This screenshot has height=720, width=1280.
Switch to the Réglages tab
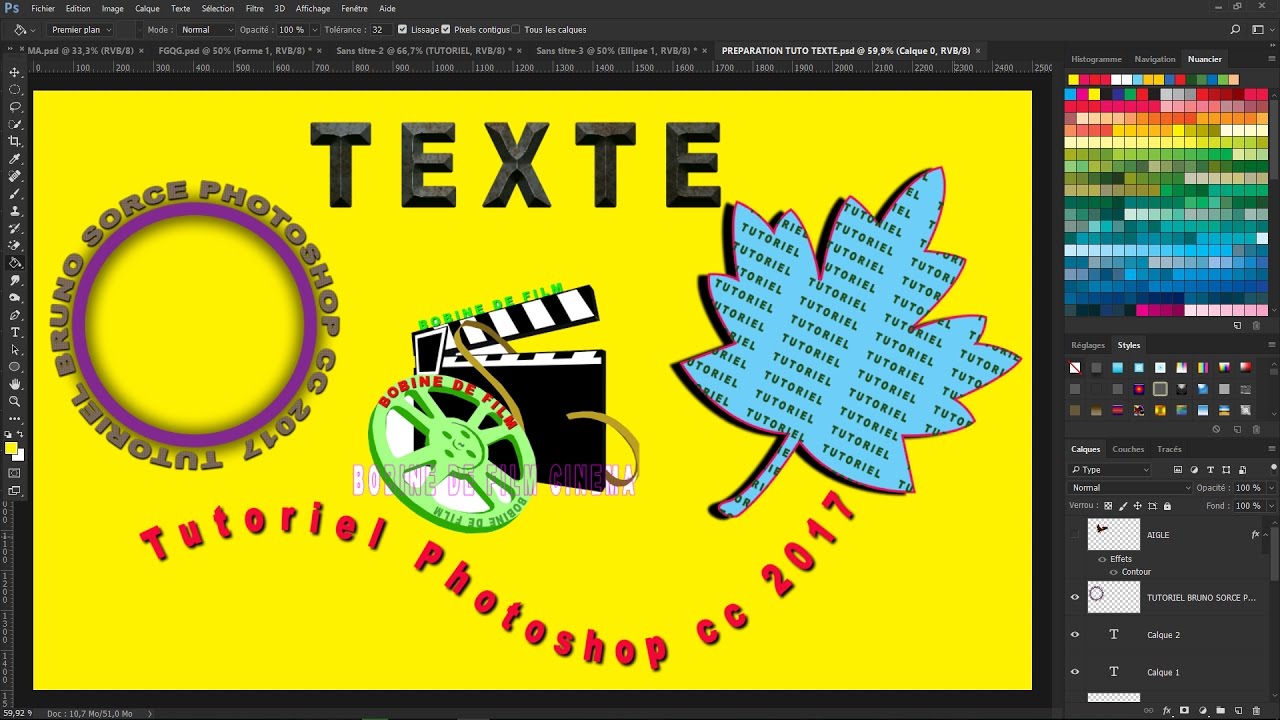click(x=1088, y=345)
